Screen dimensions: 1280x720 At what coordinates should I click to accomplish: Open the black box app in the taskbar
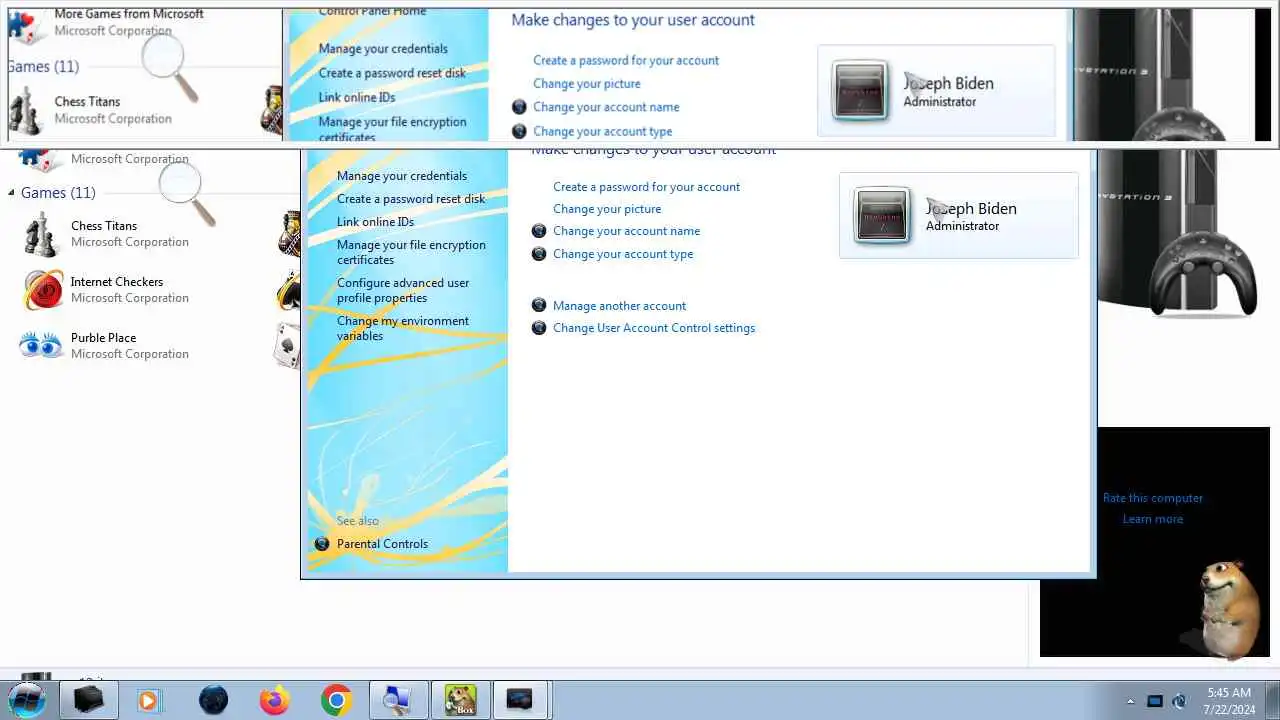pyautogui.click(x=89, y=700)
